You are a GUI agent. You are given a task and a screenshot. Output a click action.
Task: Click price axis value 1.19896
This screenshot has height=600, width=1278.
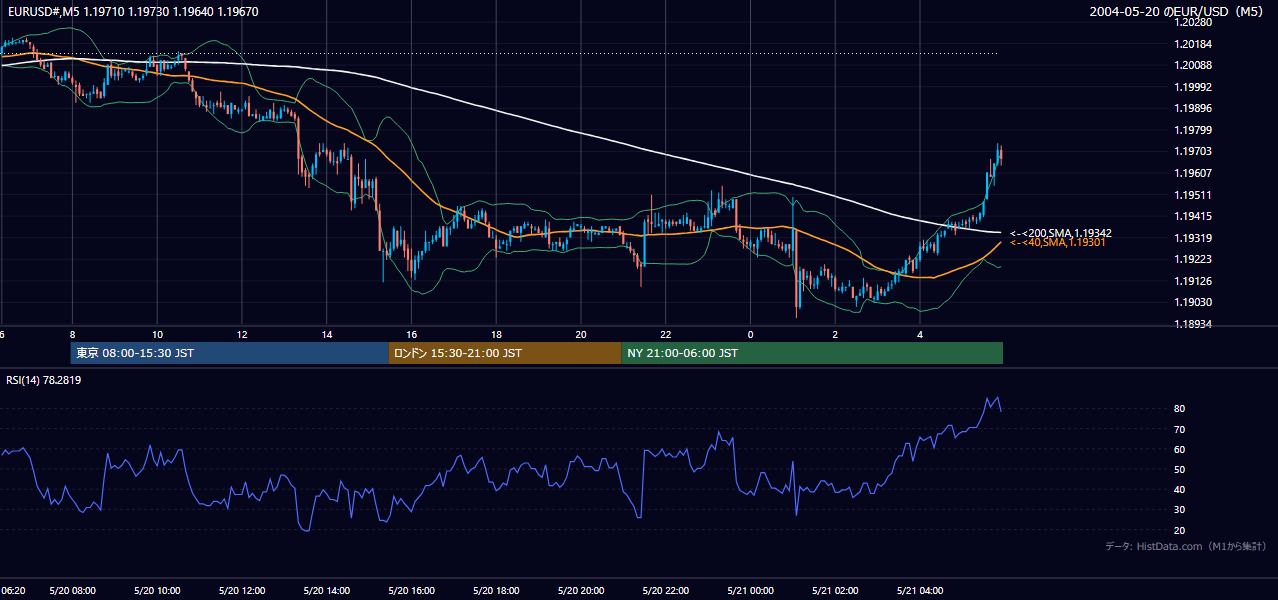click(1193, 108)
